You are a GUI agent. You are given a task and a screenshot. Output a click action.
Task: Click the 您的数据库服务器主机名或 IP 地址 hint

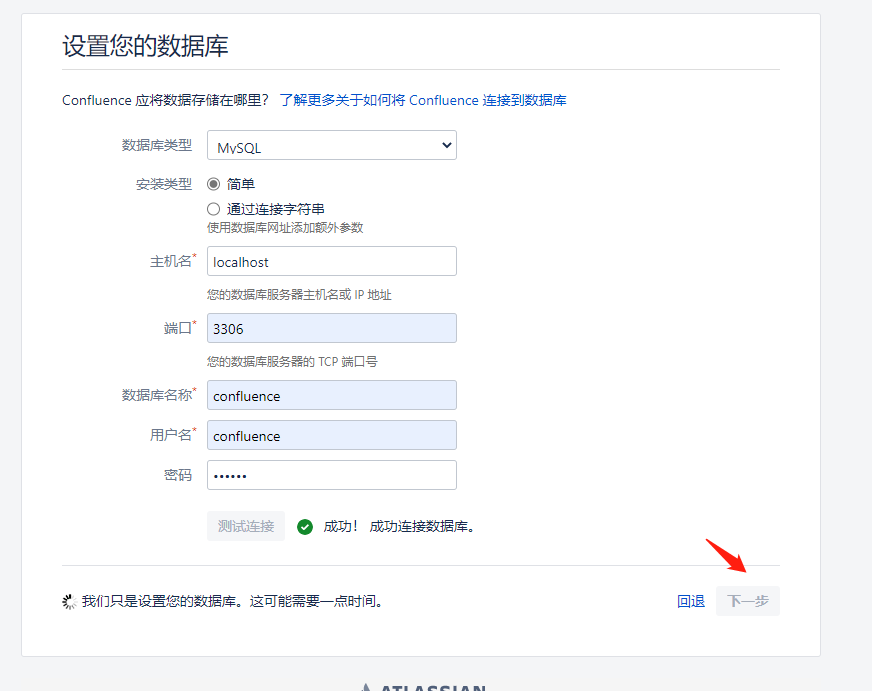coord(299,295)
